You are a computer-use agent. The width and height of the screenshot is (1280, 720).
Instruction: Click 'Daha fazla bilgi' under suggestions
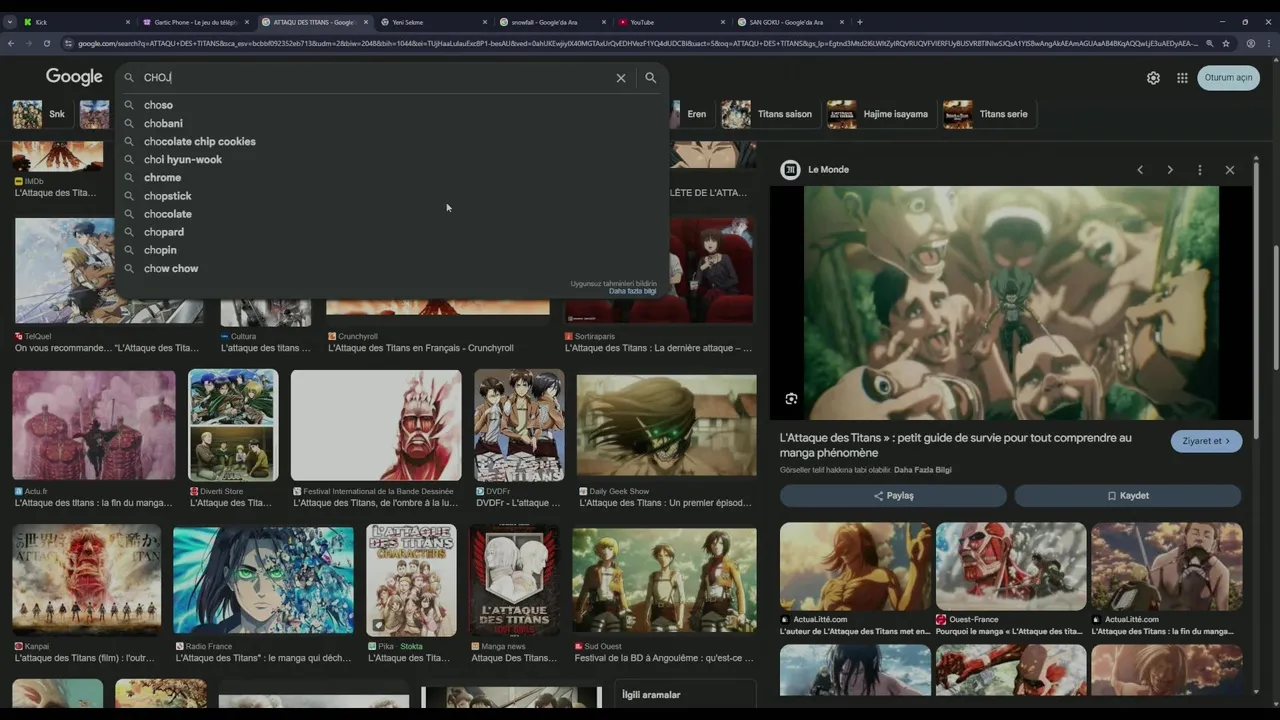(x=632, y=291)
